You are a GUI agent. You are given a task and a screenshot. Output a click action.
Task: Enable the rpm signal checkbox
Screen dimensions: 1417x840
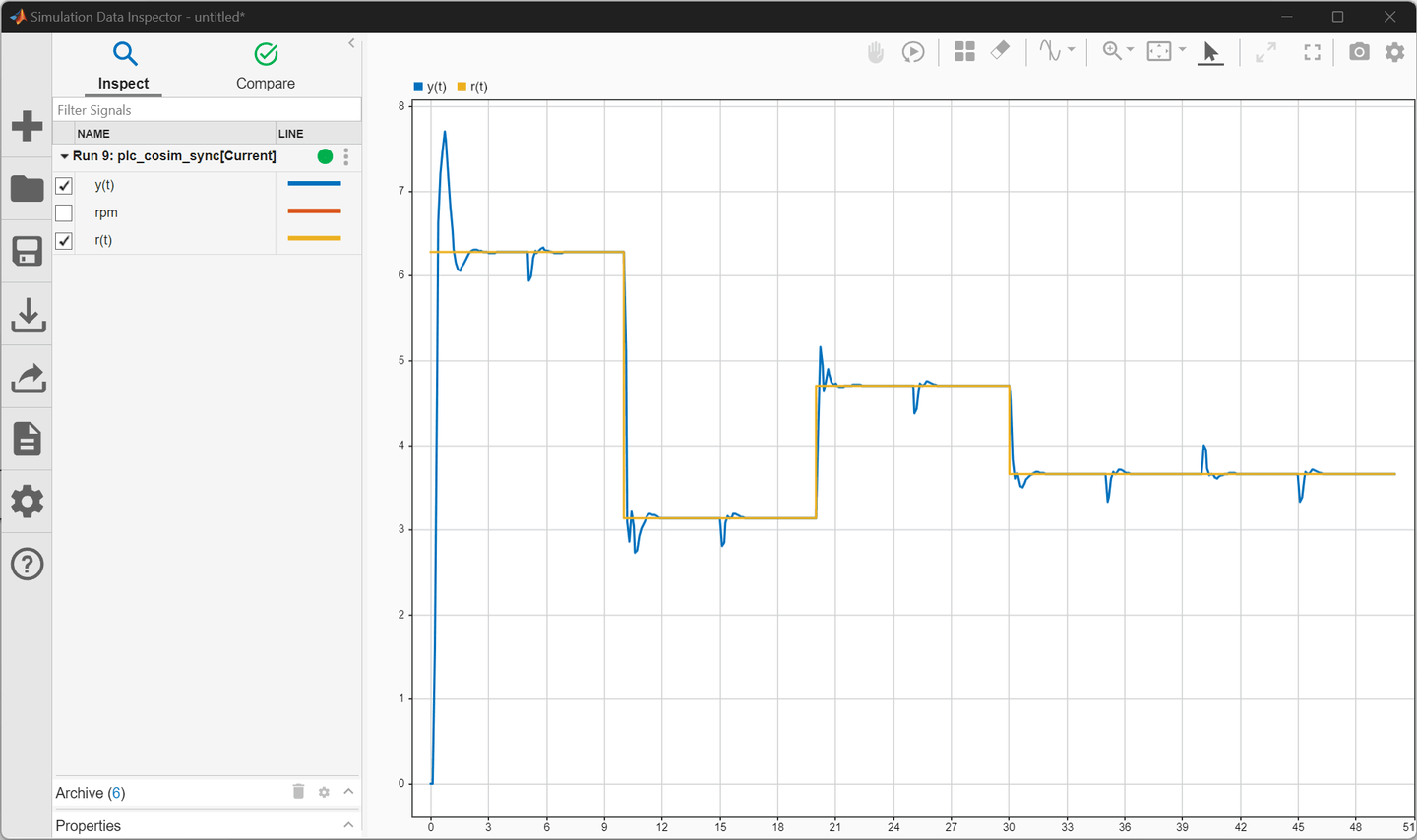coord(64,212)
